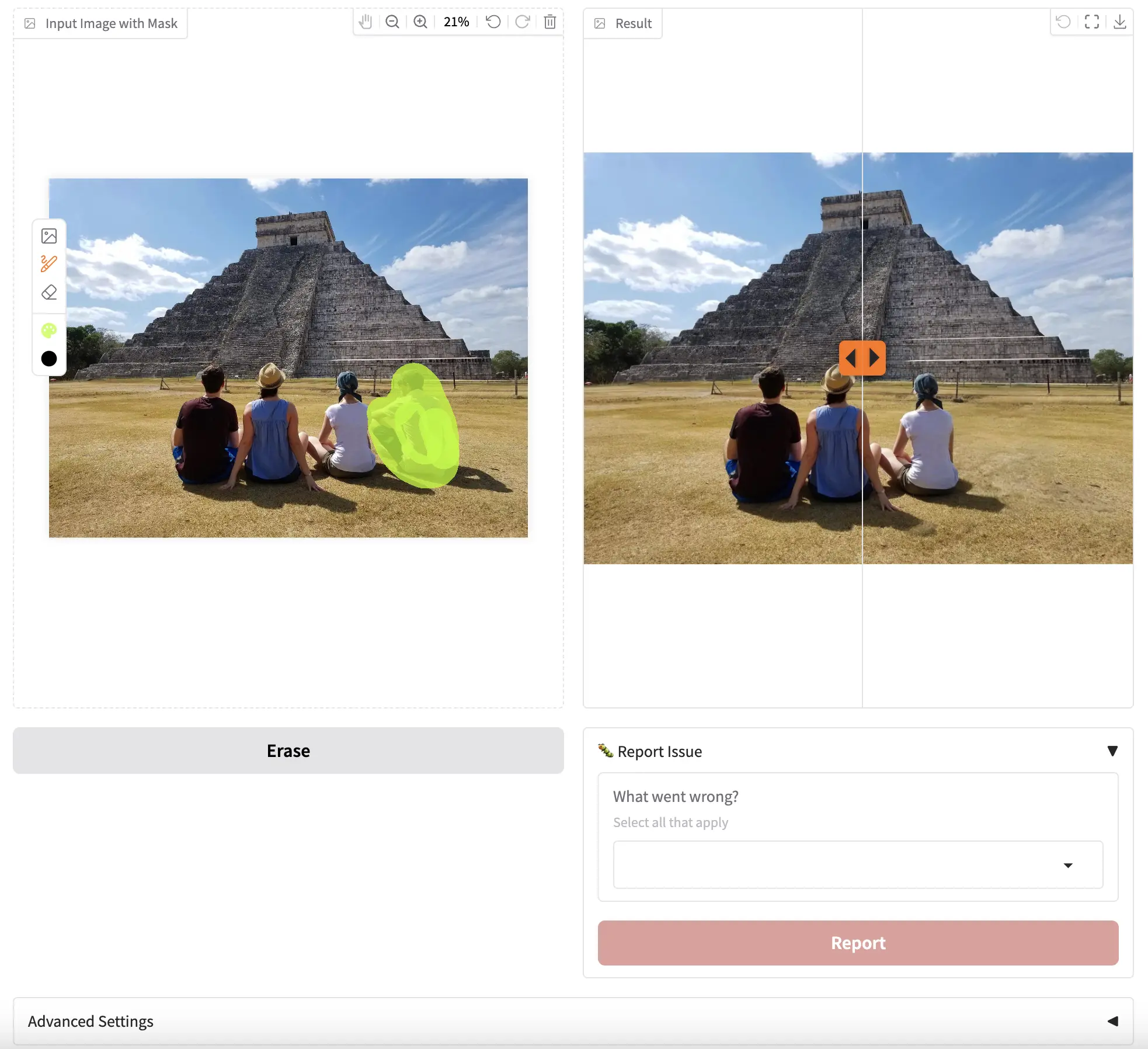Click the Result panel reset arrow
Image resolution: width=1148 pixels, height=1049 pixels.
click(x=1063, y=22)
